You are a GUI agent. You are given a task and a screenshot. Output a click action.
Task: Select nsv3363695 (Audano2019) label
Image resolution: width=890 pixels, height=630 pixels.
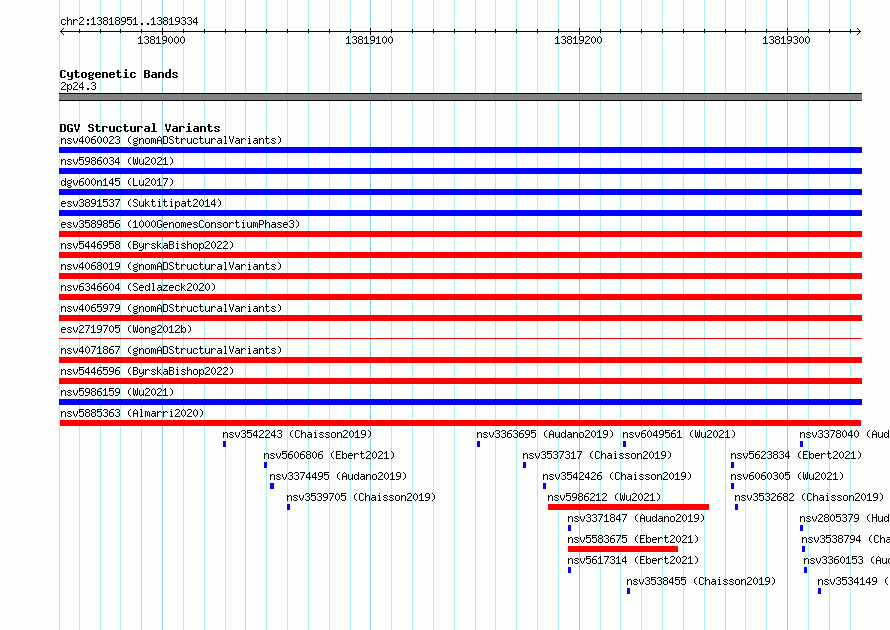point(545,434)
